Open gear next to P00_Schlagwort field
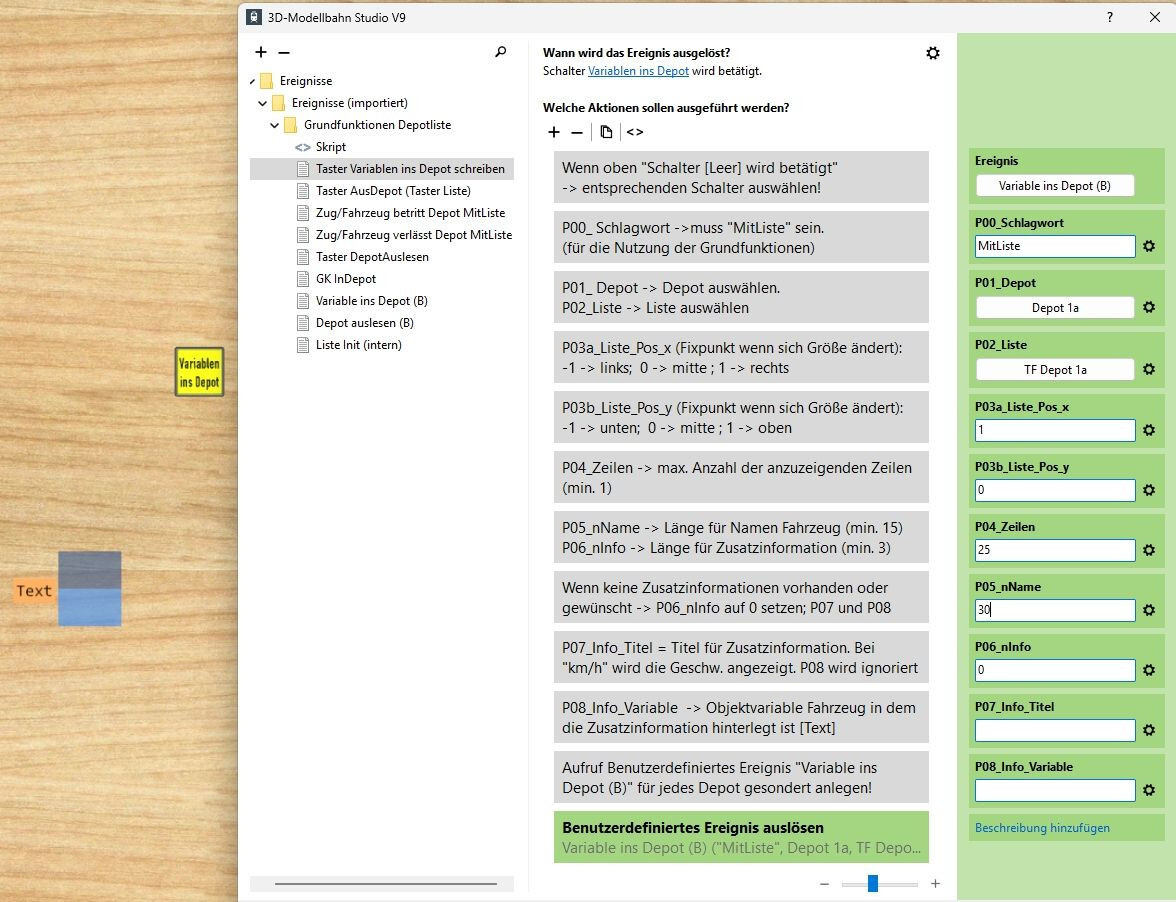 coord(1148,246)
